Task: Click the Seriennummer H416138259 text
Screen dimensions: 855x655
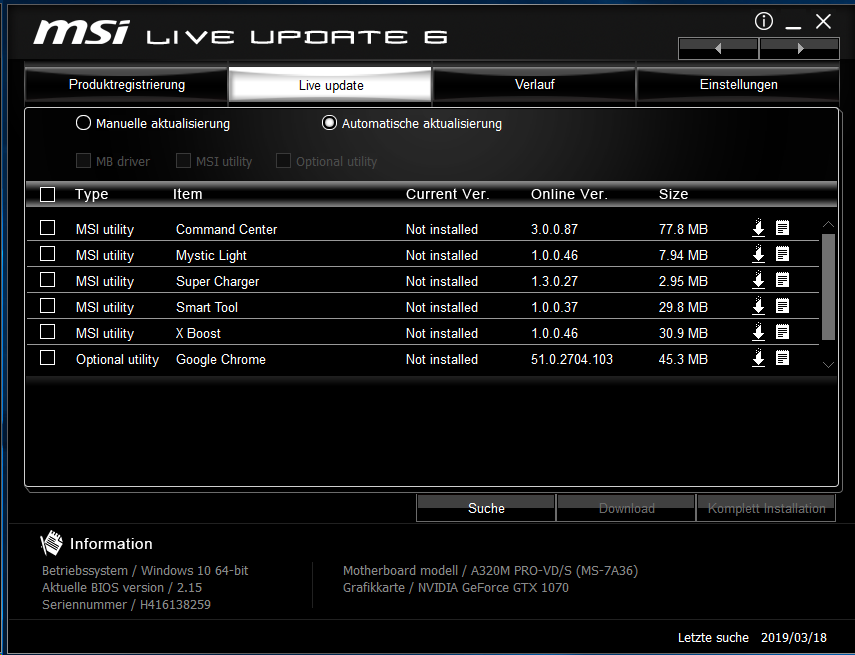Action: pos(127,604)
